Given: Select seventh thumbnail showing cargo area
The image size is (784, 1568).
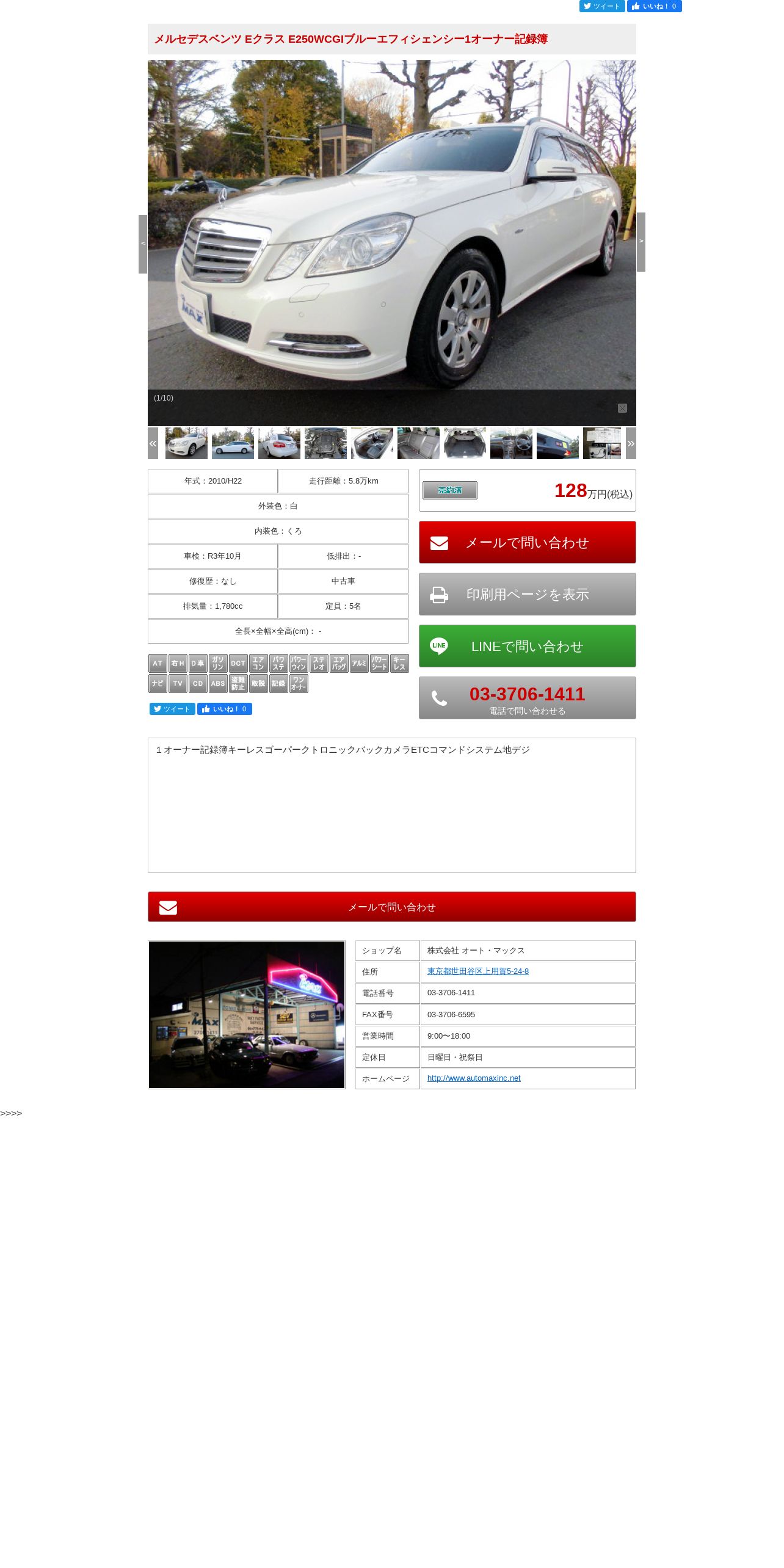Looking at the screenshot, I should point(465,443).
